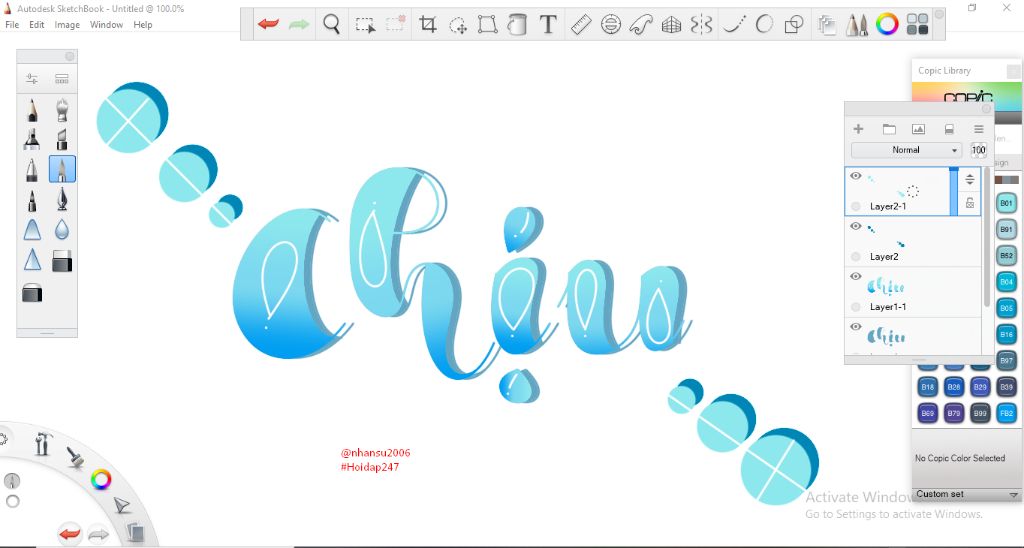Select the Smear water drop brush

tap(61, 230)
